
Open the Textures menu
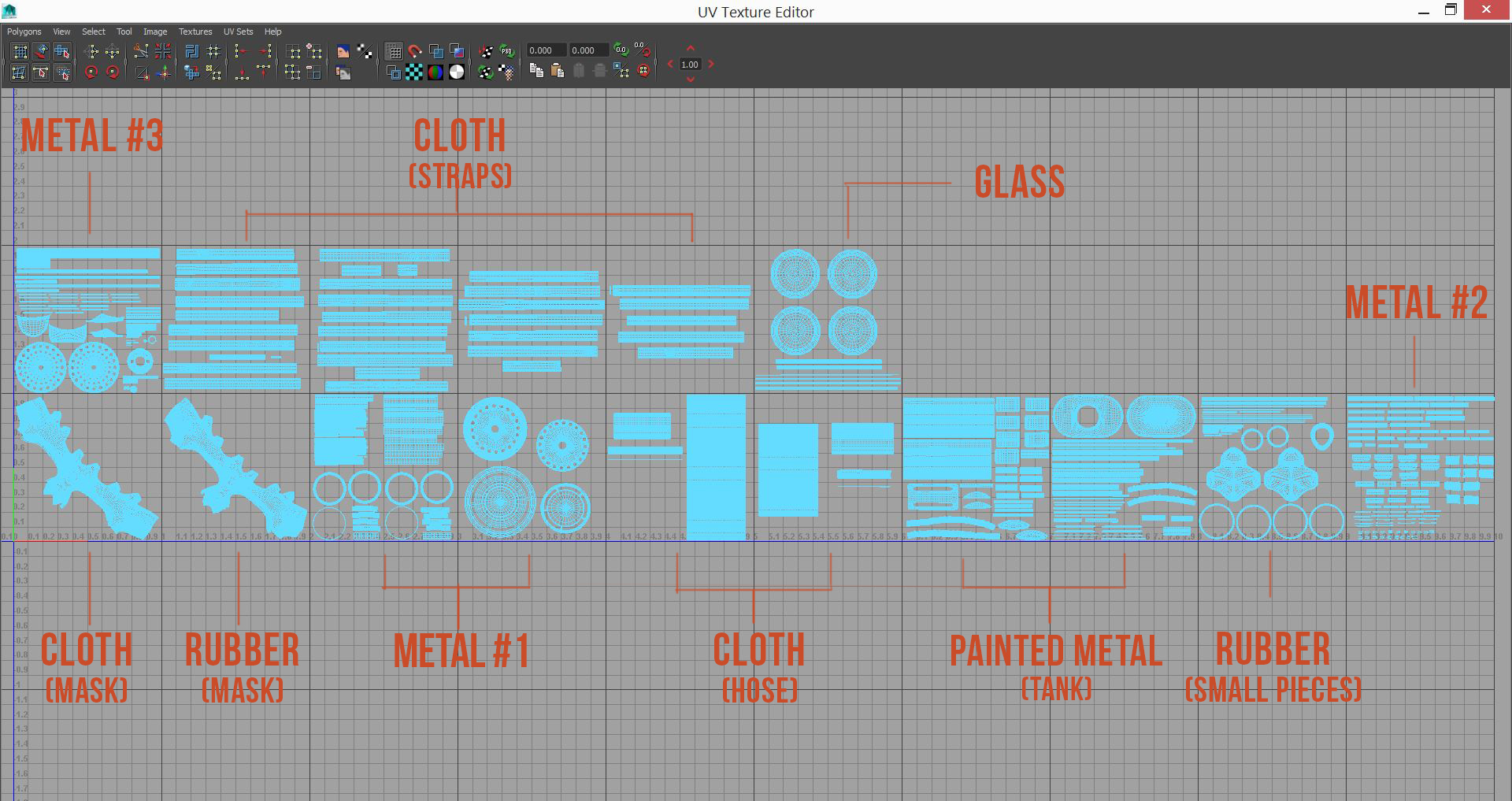(195, 32)
